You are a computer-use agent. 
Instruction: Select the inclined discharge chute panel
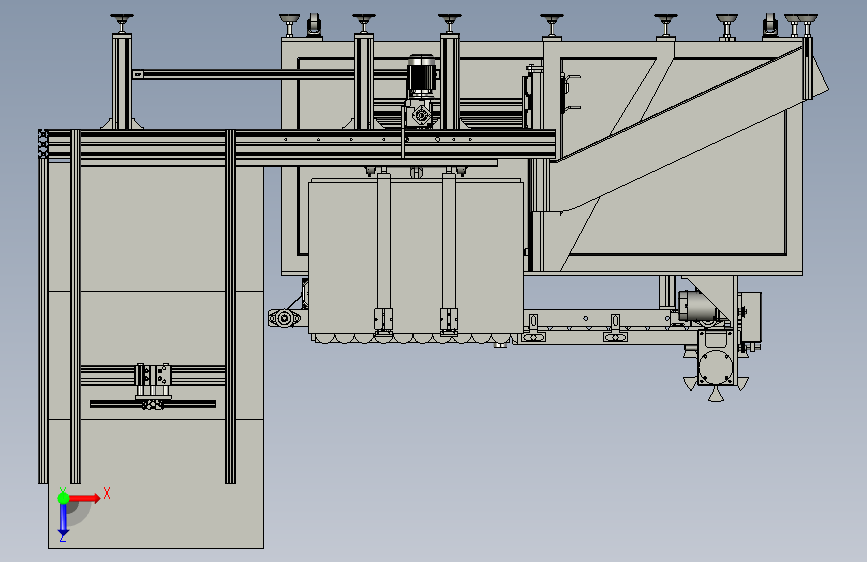pyautogui.click(x=677, y=130)
